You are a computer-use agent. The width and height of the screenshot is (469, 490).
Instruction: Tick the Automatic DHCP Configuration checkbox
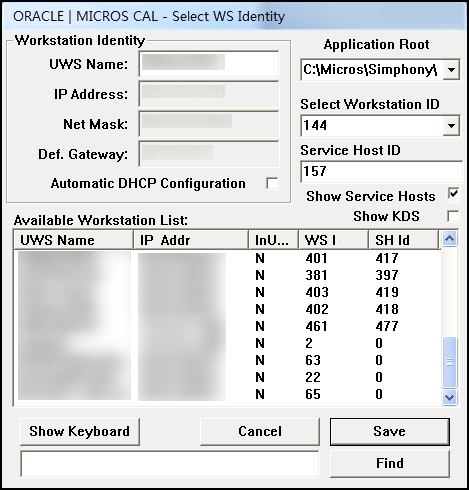pos(272,183)
